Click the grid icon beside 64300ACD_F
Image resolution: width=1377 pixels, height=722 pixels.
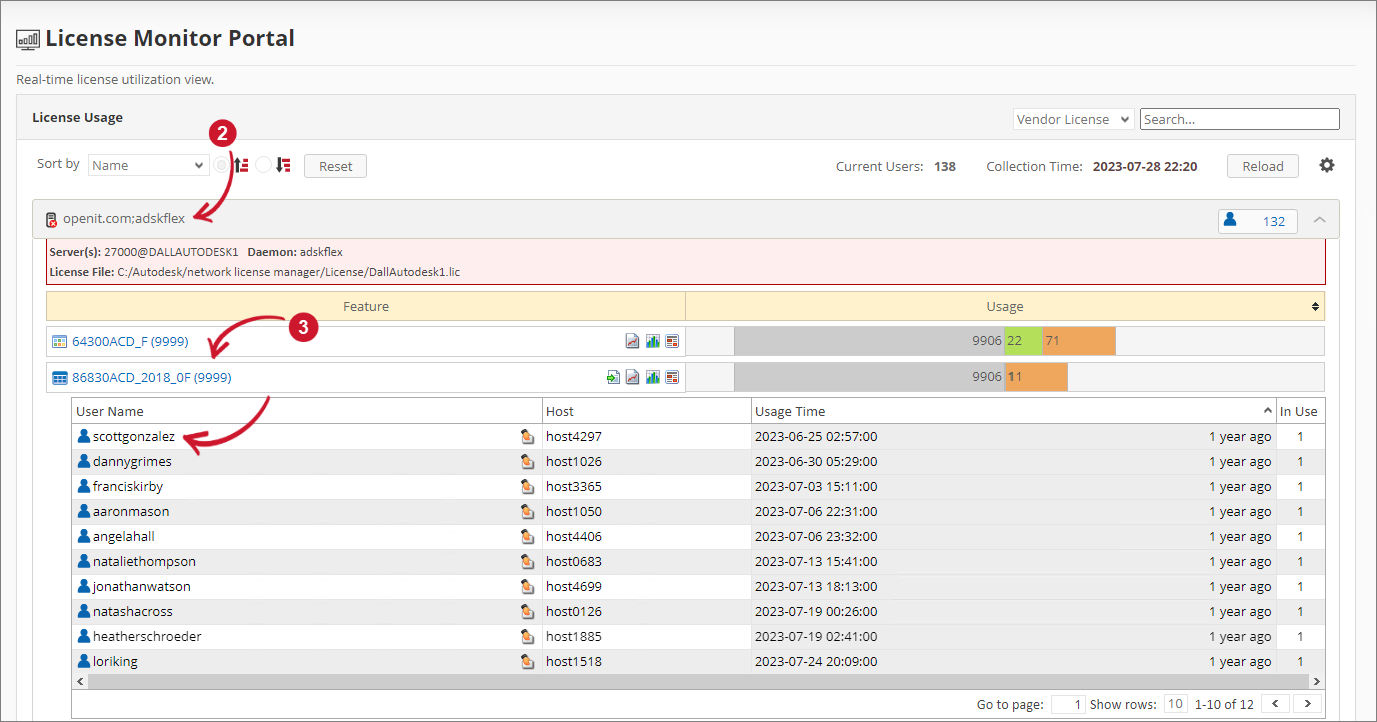tap(59, 341)
